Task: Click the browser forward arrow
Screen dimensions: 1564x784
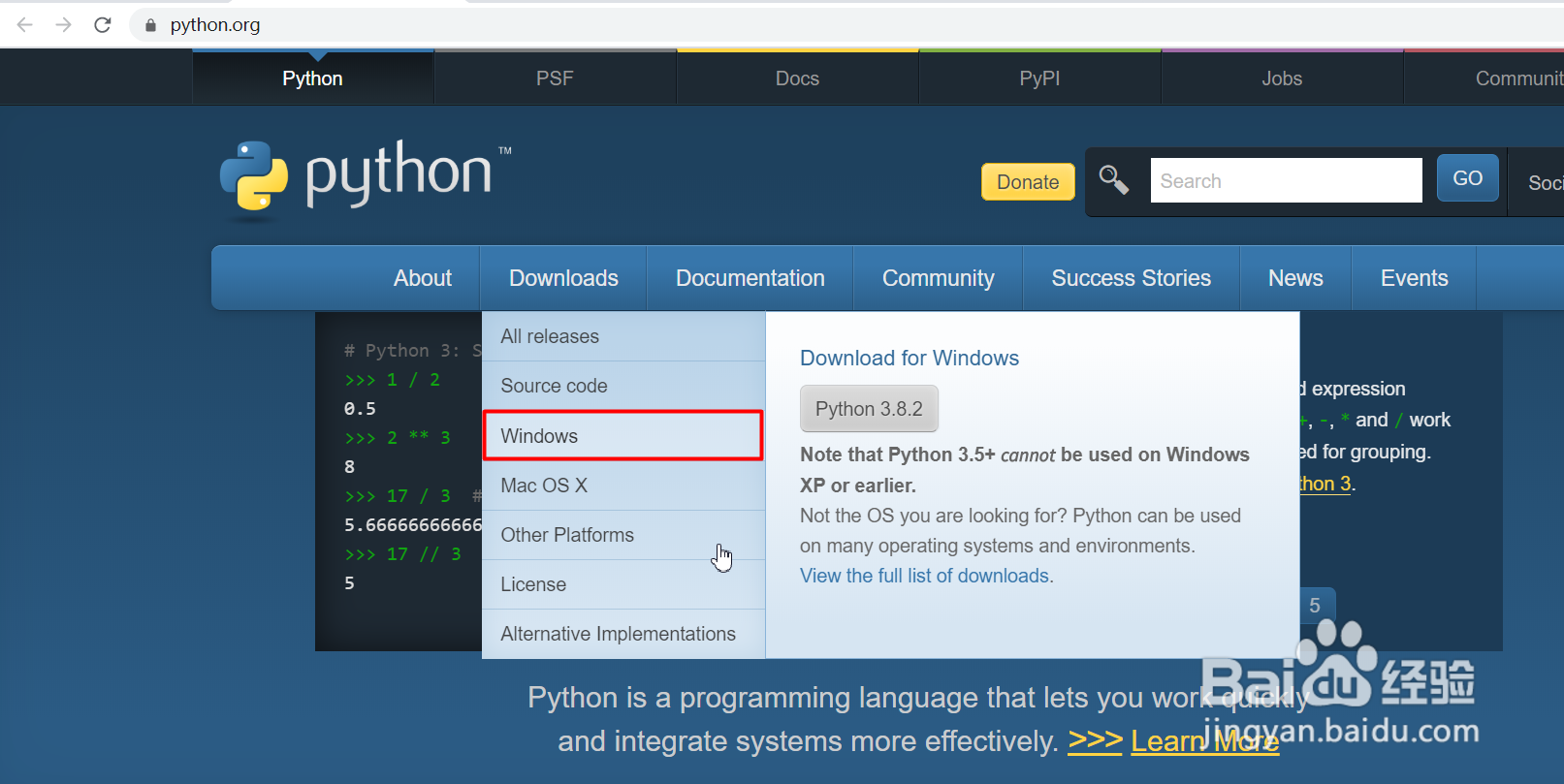Action: [64, 24]
